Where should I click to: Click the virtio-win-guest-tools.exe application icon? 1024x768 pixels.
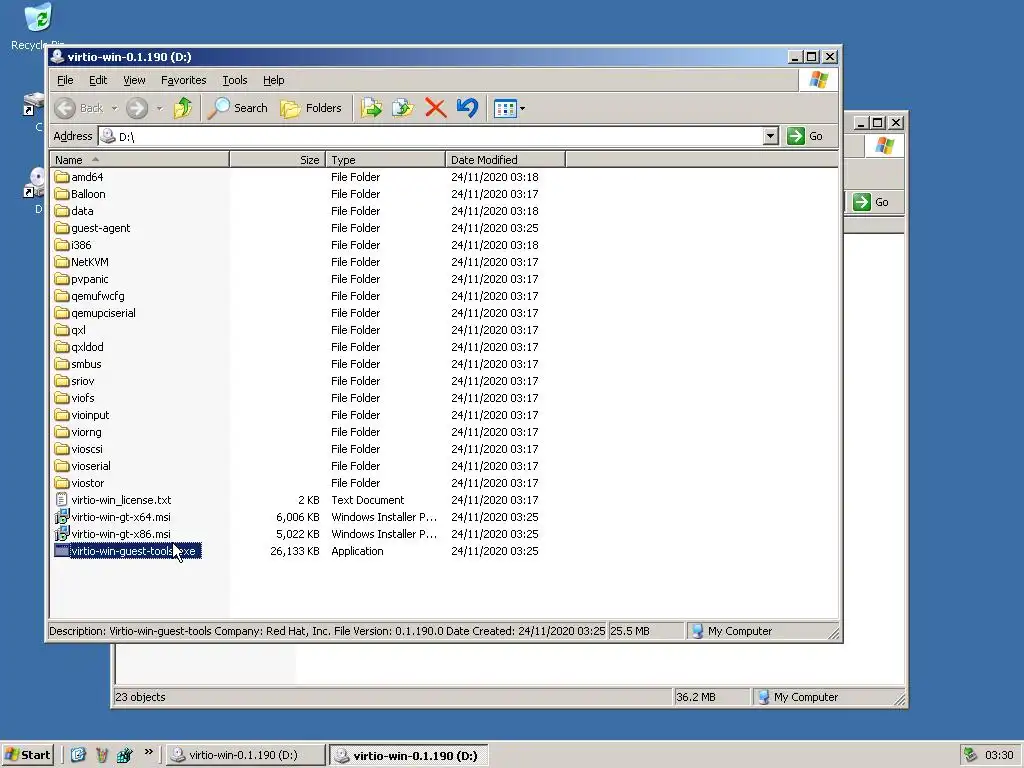[x=62, y=551]
